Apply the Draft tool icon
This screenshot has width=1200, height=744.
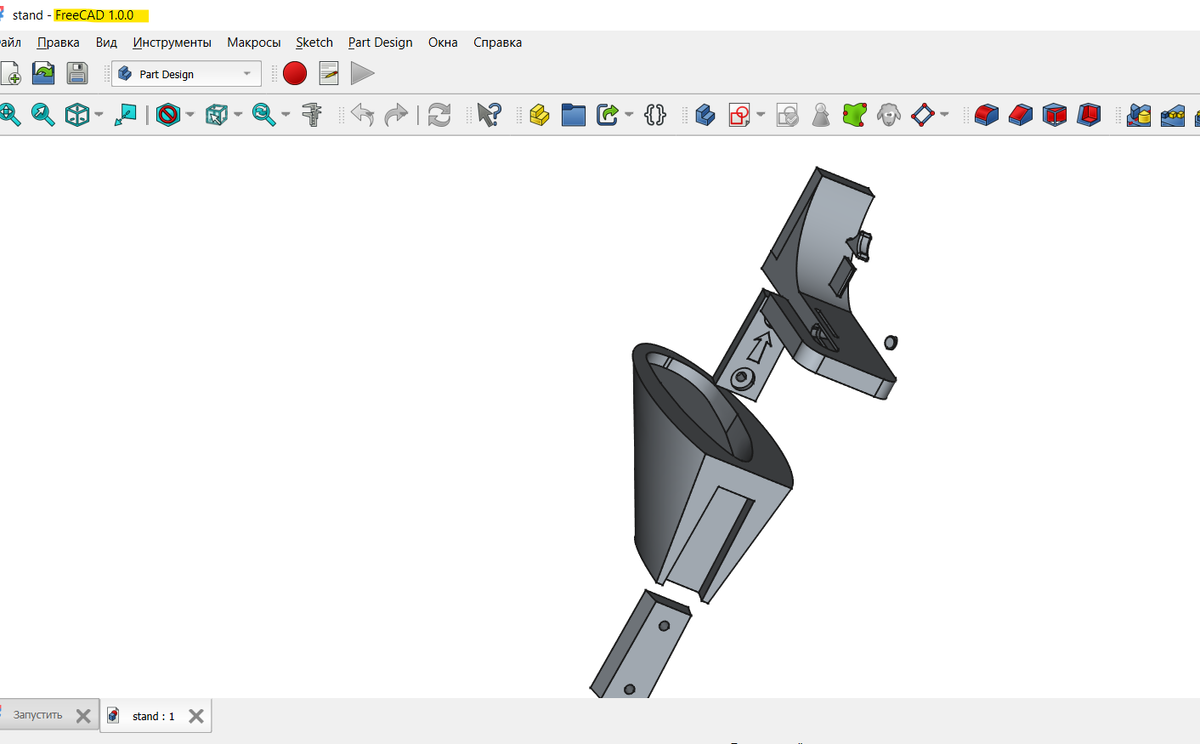coord(1055,115)
